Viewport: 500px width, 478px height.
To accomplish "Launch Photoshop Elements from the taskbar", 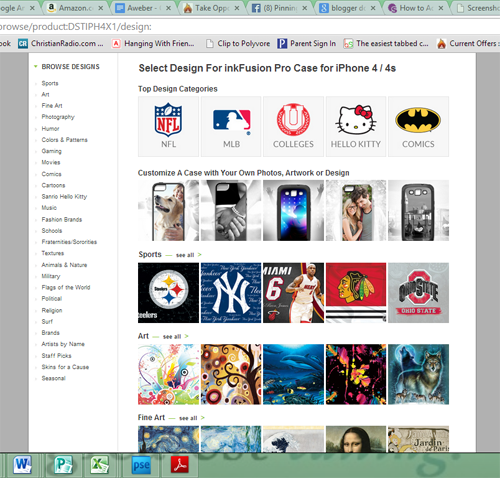I will pyautogui.click(x=141, y=465).
